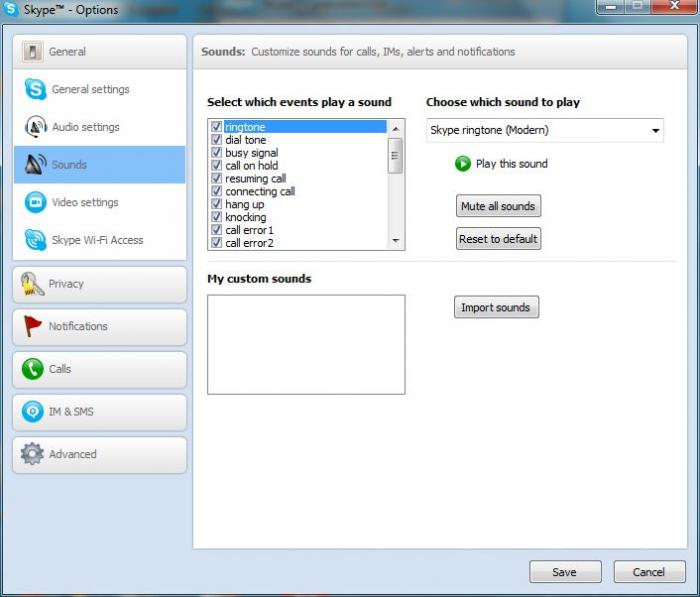The image size is (700, 597).
Task: Open the General section tab
Action: (x=100, y=52)
